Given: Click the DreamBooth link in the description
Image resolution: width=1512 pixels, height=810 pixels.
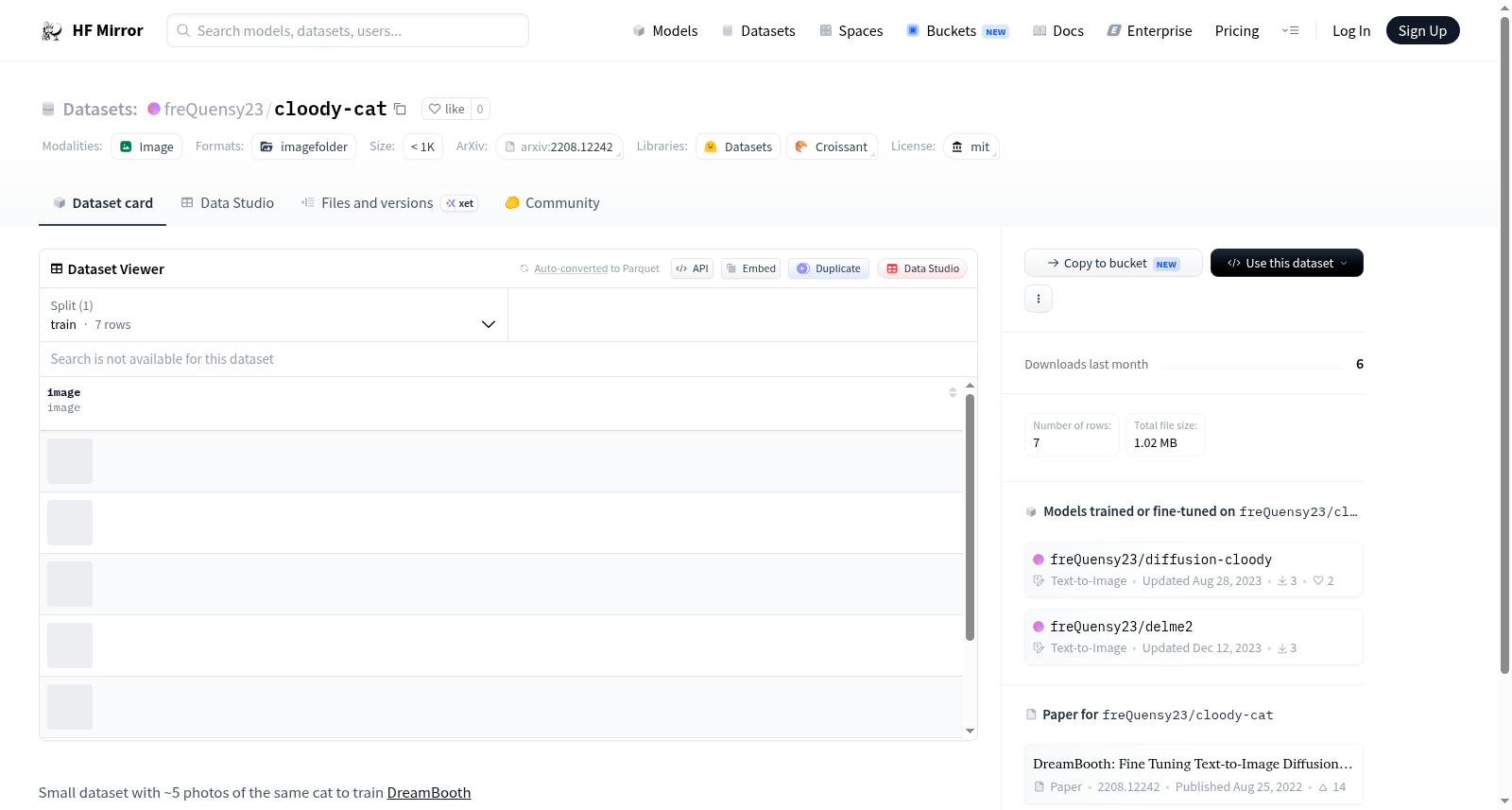Looking at the screenshot, I should (429, 793).
